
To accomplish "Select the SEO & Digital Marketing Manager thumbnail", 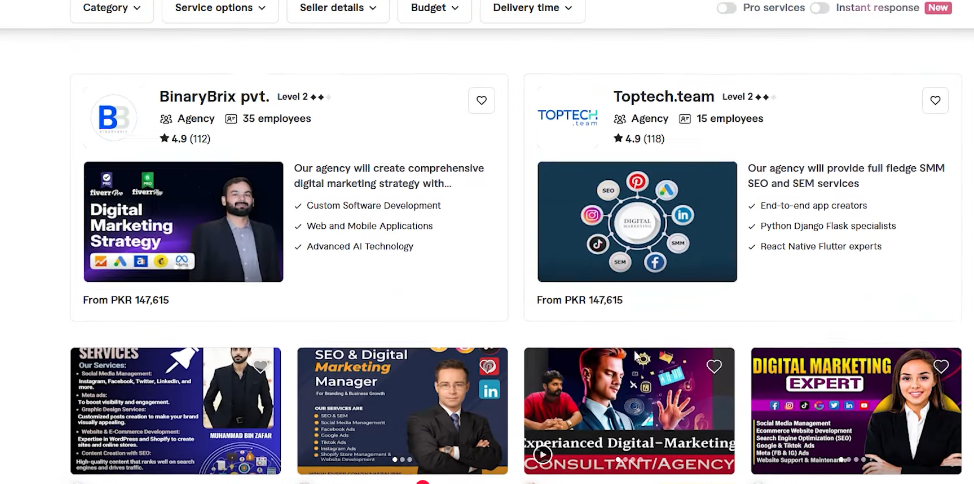I will [x=402, y=411].
